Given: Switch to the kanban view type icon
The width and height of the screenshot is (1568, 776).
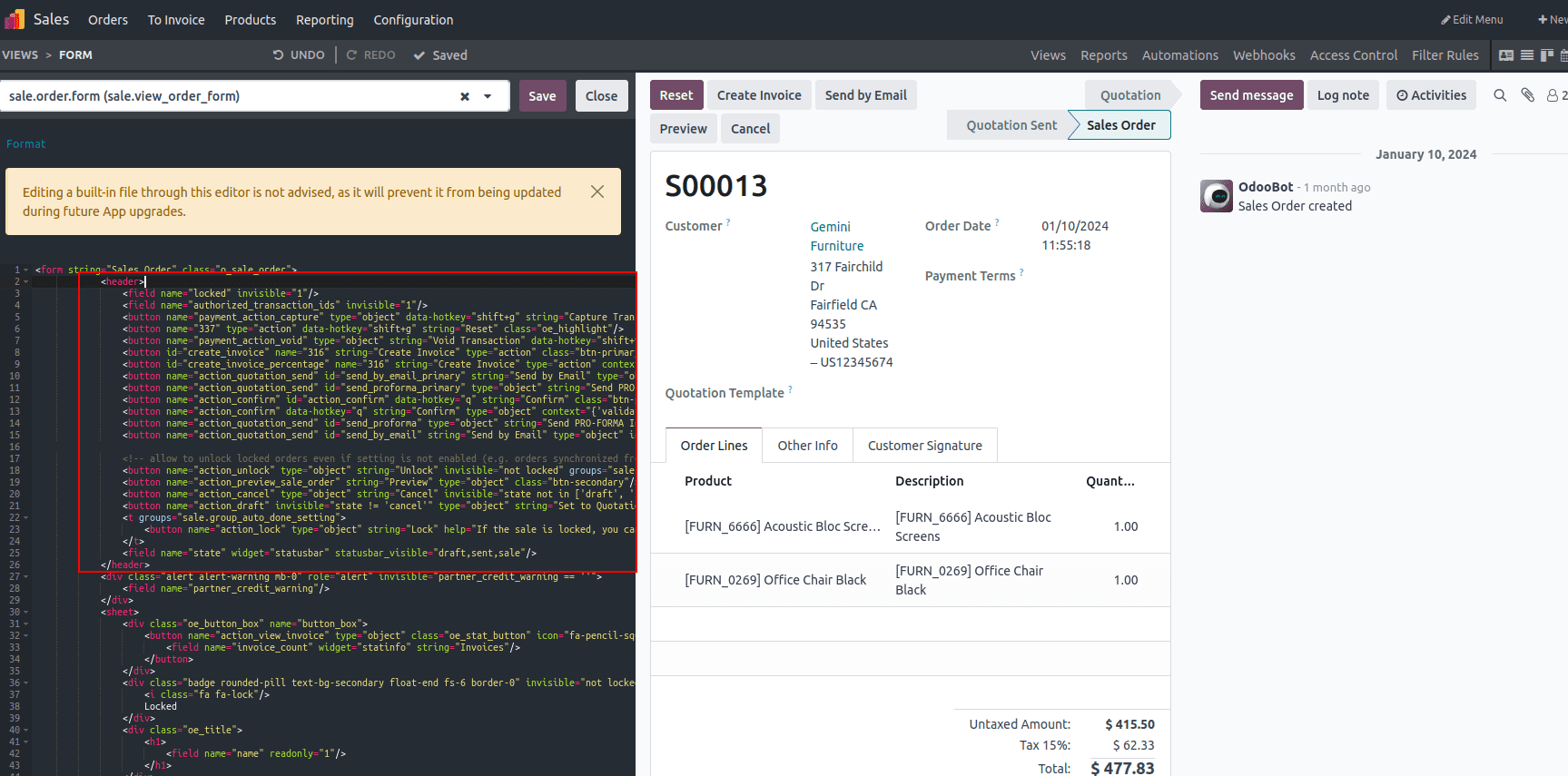Looking at the screenshot, I should coord(1547,55).
